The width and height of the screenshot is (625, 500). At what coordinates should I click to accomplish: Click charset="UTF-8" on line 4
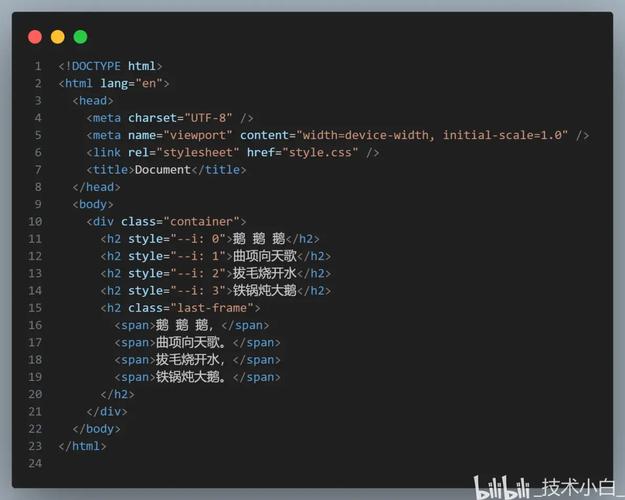[x=180, y=118]
